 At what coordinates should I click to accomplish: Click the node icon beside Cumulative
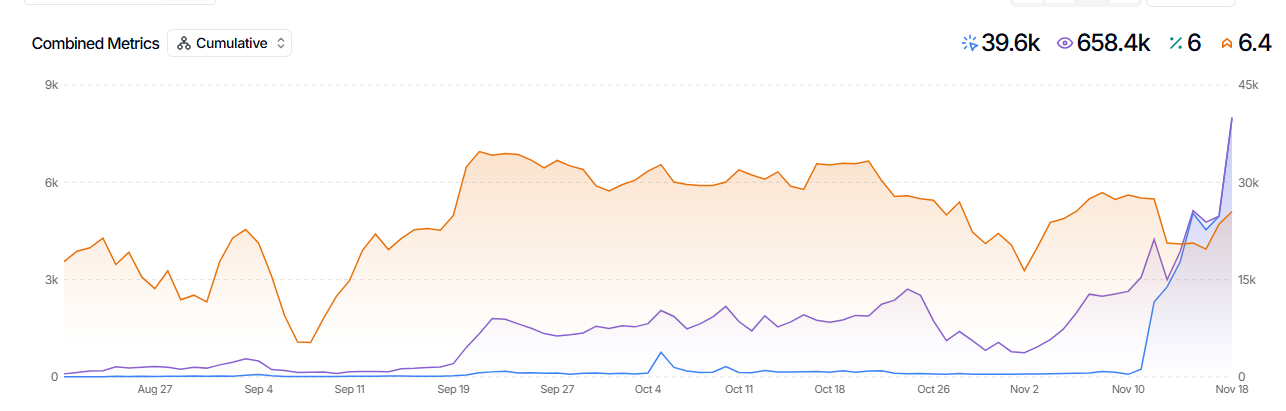click(184, 43)
